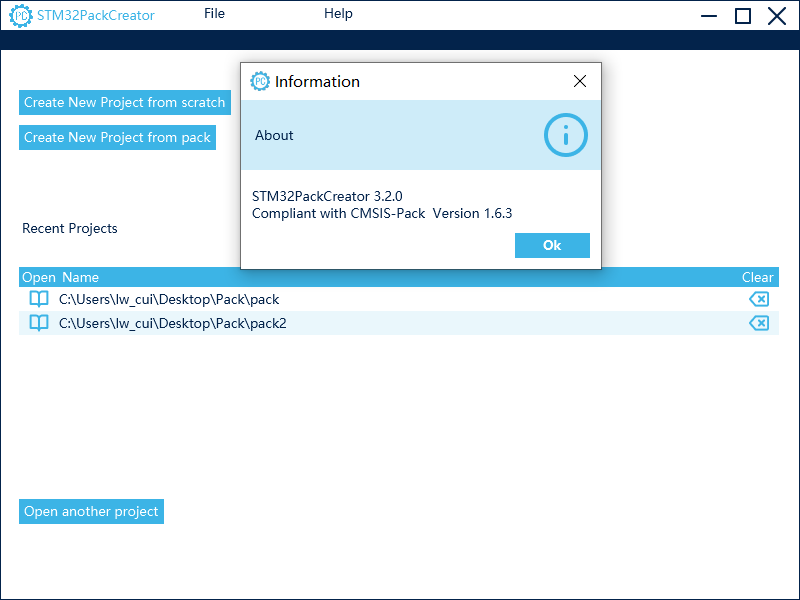Click the STM32PackCreator 3.2.0 version text
The width and height of the screenshot is (800, 600).
327,196
